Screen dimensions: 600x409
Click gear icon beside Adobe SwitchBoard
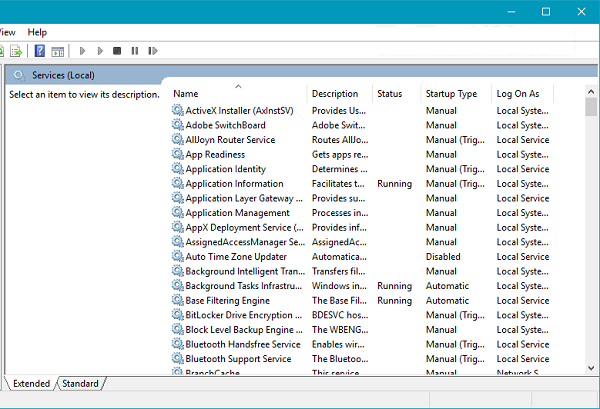tap(177, 125)
